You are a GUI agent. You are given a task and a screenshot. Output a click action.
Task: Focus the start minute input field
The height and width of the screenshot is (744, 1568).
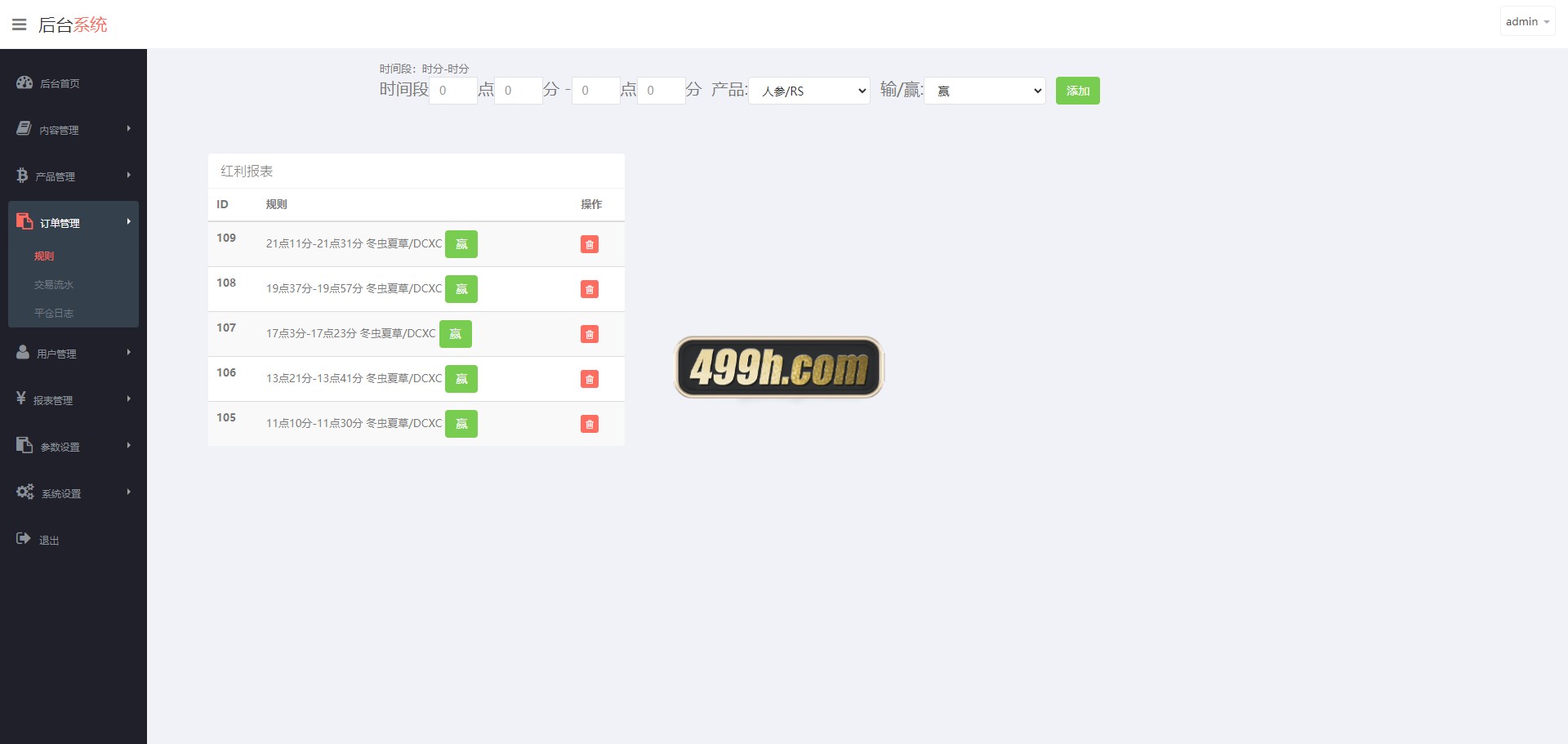pyautogui.click(x=519, y=91)
